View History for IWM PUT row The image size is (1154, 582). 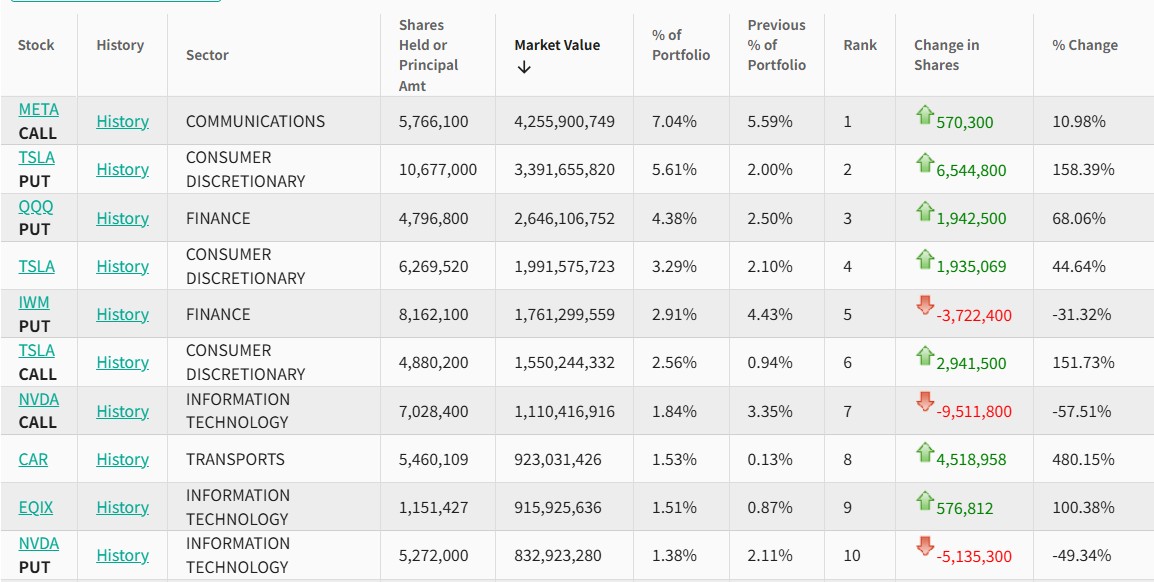[x=122, y=314]
